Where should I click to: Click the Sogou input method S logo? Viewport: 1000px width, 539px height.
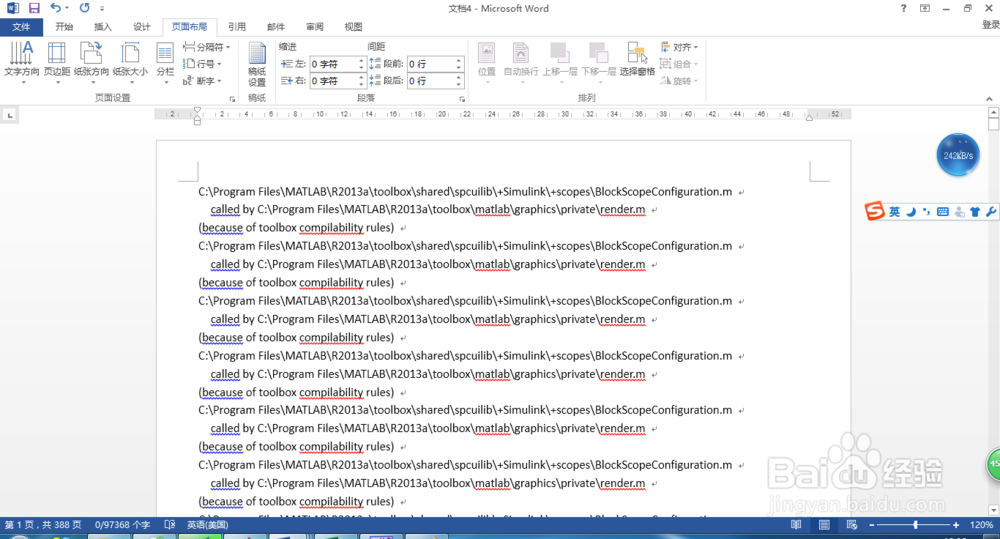pos(874,210)
